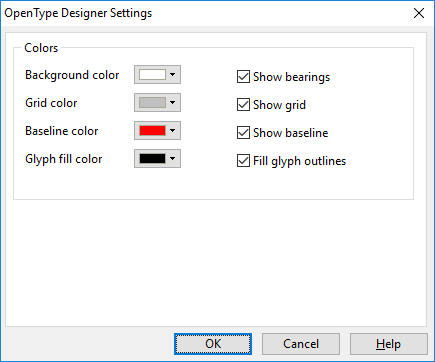Click the Grid color label

click(51, 103)
